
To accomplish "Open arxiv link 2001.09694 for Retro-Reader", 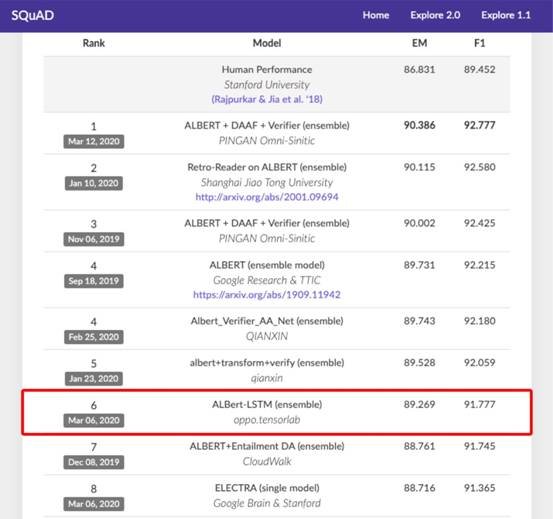I will click(267, 197).
